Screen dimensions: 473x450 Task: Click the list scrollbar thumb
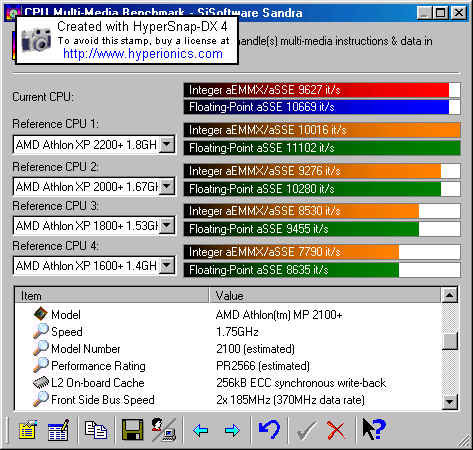[x=449, y=341]
